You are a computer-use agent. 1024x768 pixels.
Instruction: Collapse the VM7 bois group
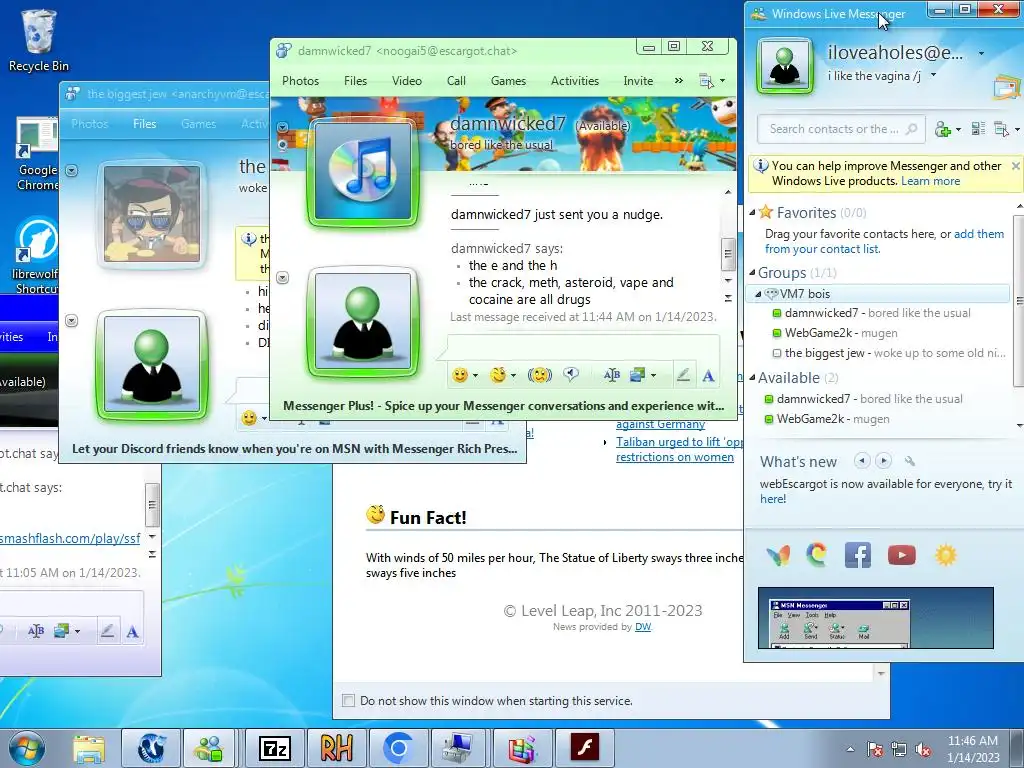(x=758, y=294)
